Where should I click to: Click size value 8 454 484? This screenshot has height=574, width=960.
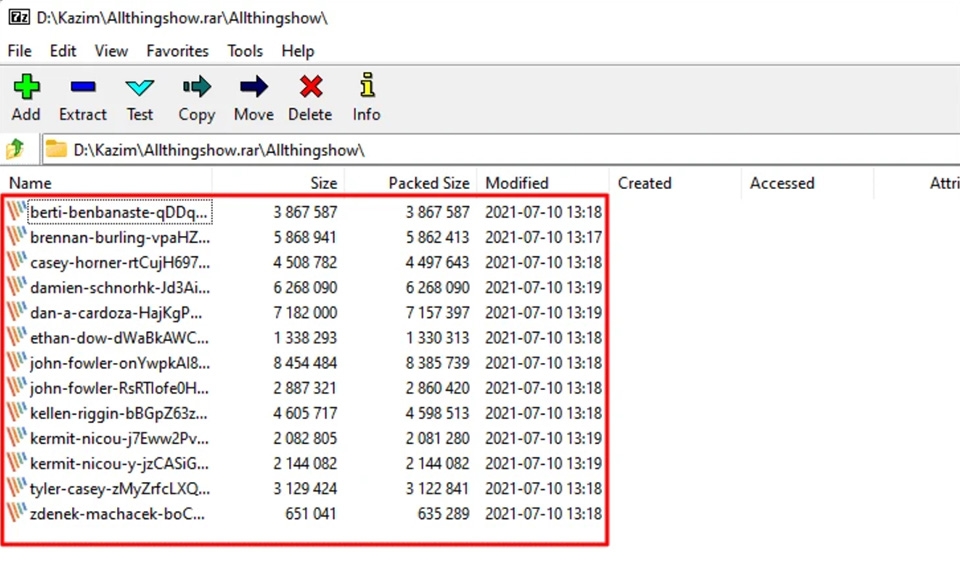pyautogui.click(x=305, y=363)
